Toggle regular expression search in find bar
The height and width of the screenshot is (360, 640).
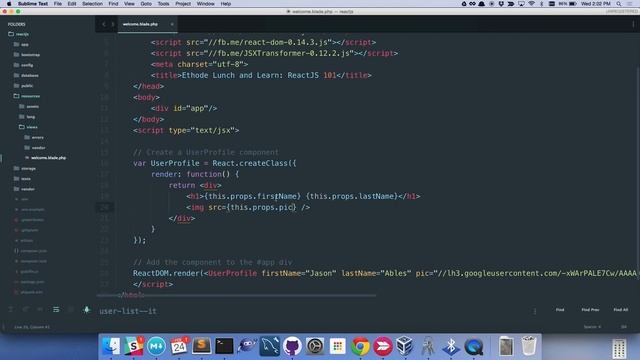(11, 310)
